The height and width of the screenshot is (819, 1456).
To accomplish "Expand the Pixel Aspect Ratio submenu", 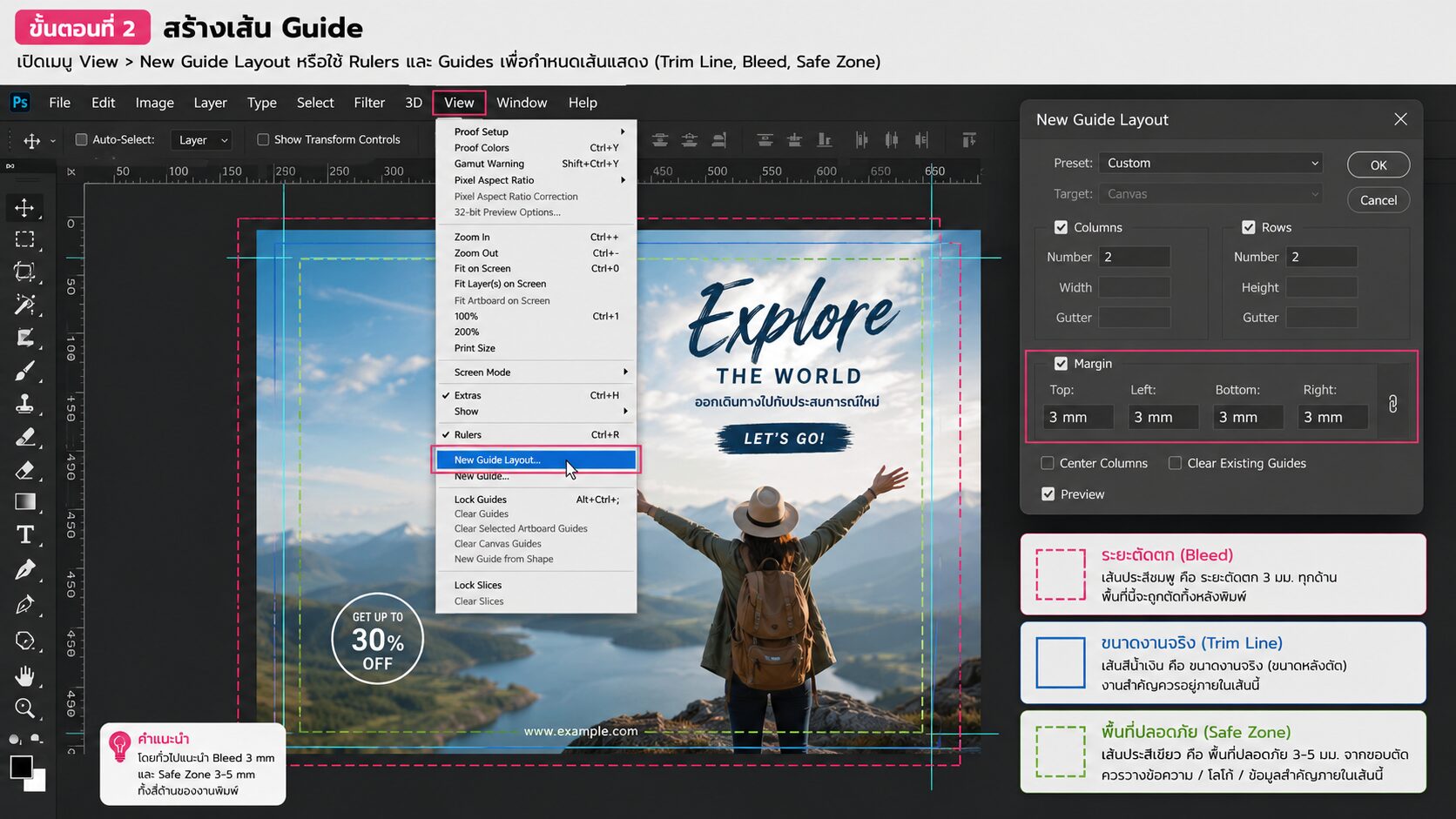I will (x=536, y=180).
